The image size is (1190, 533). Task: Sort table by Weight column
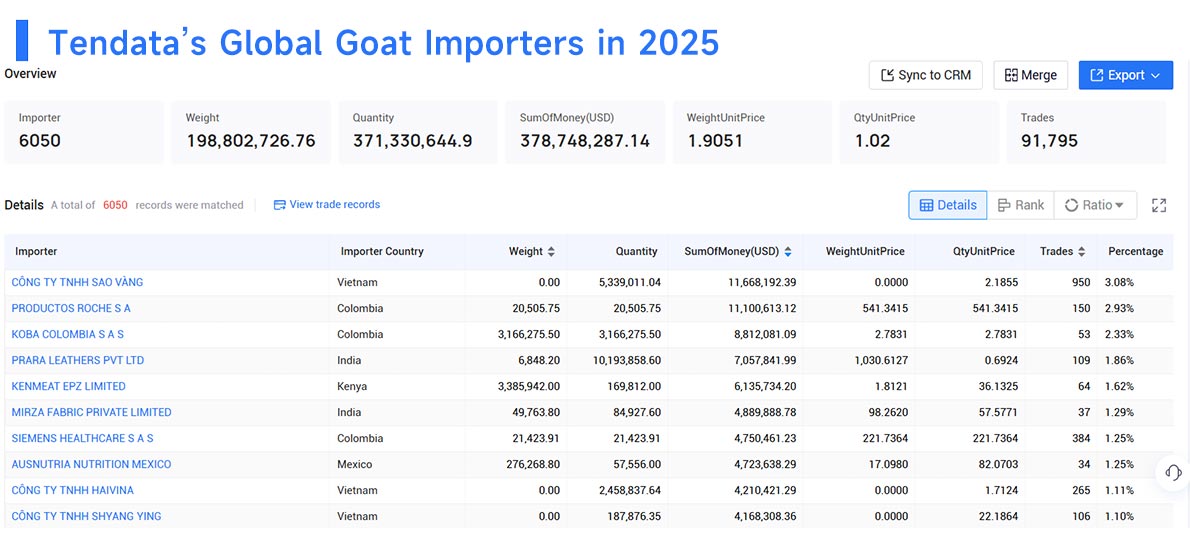[x=551, y=251]
